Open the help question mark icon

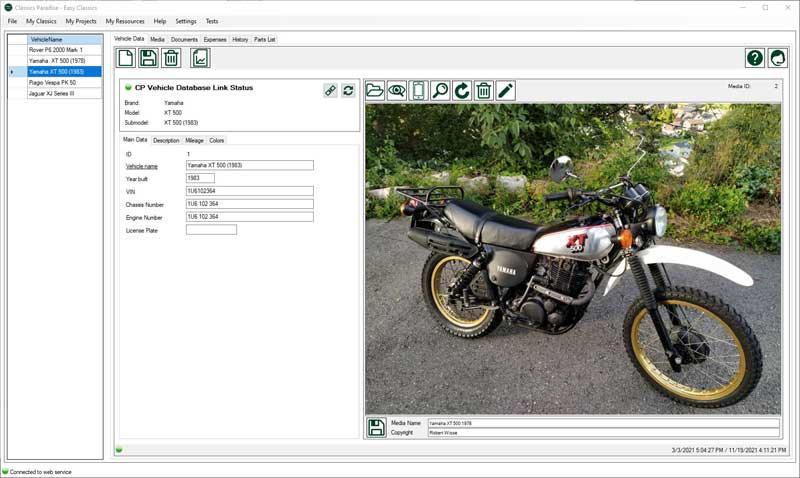coord(755,58)
